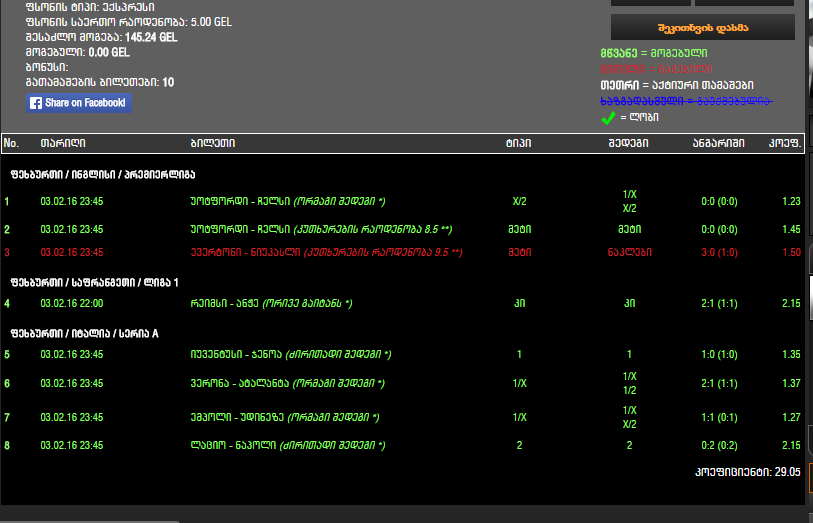813x523 pixels.
Task: Click the blue strikethrough legend text
Action: [686, 101]
